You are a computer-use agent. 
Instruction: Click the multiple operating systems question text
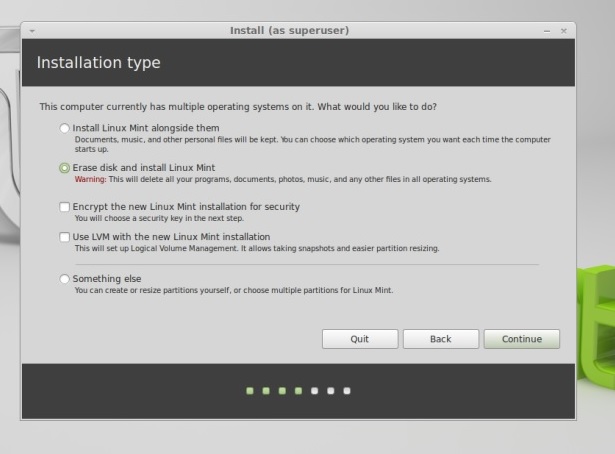[x=238, y=107]
